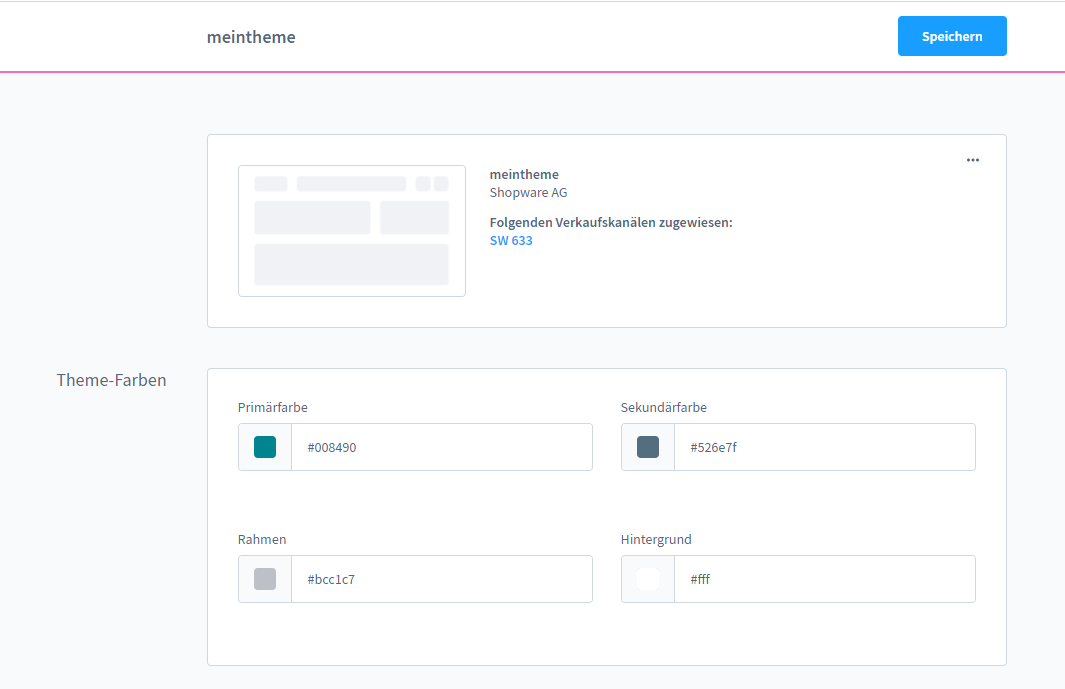Edit the Hintergrund hex field #fff
The height and width of the screenshot is (689, 1065).
[x=825, y=579]
